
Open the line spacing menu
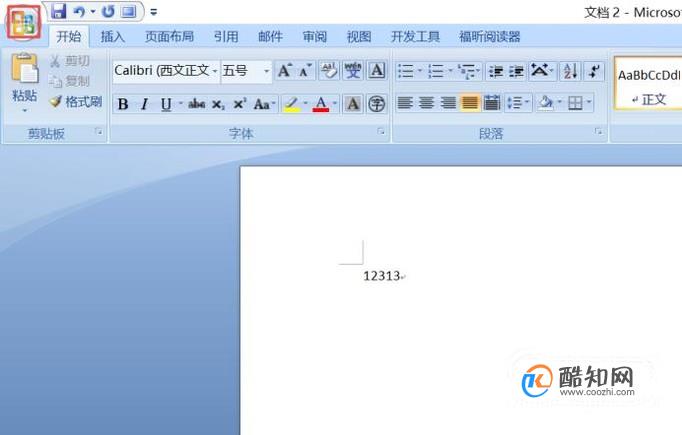(518, 103)
